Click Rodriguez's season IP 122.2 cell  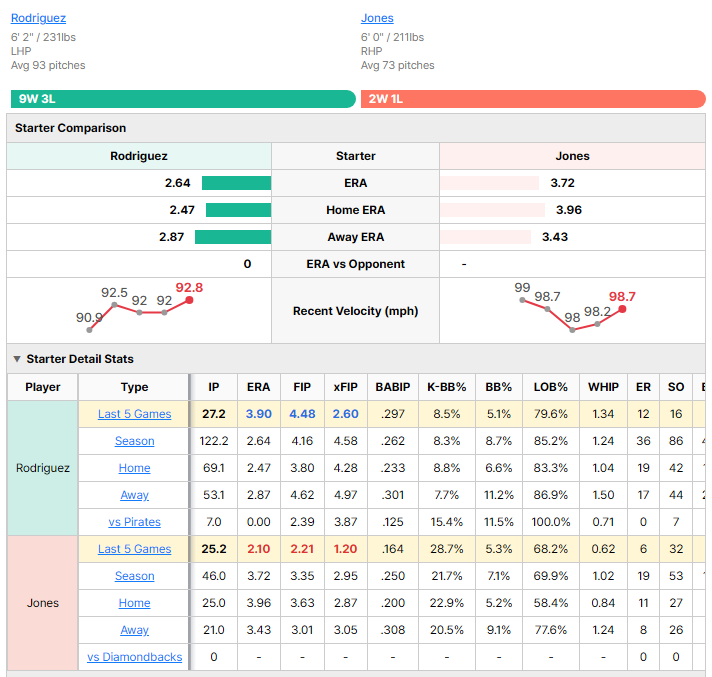click(214, 441)
